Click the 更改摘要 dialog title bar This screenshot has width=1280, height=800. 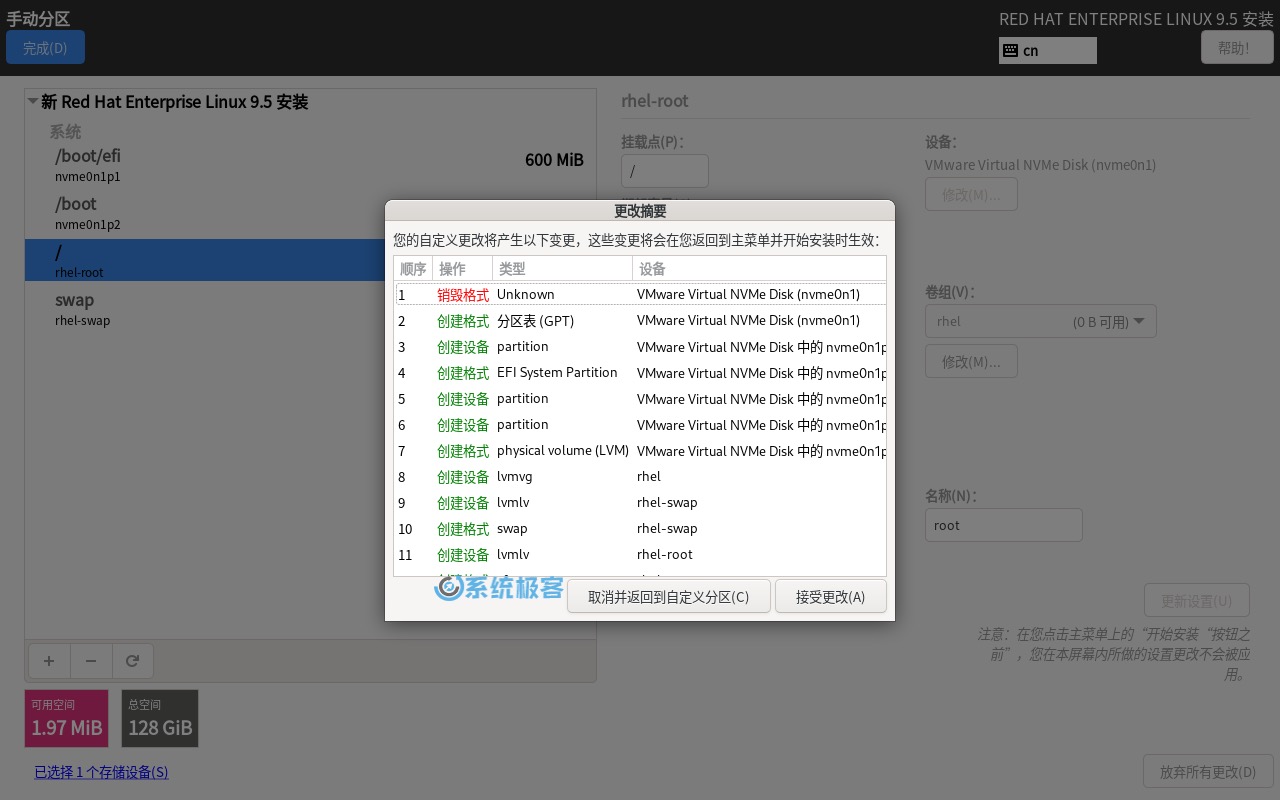pos(640,211)
